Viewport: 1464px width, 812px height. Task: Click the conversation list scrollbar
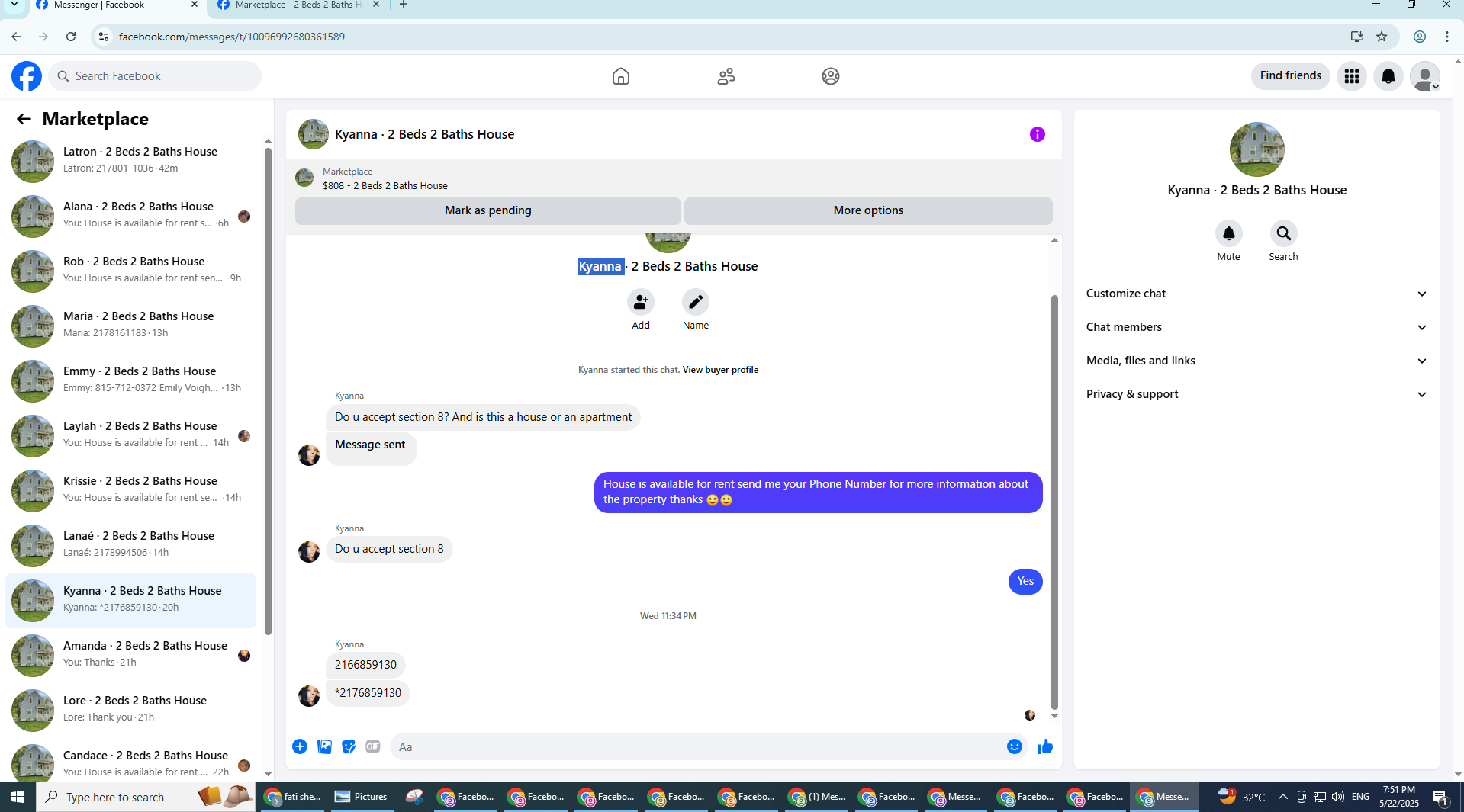[x=268, y=390]
